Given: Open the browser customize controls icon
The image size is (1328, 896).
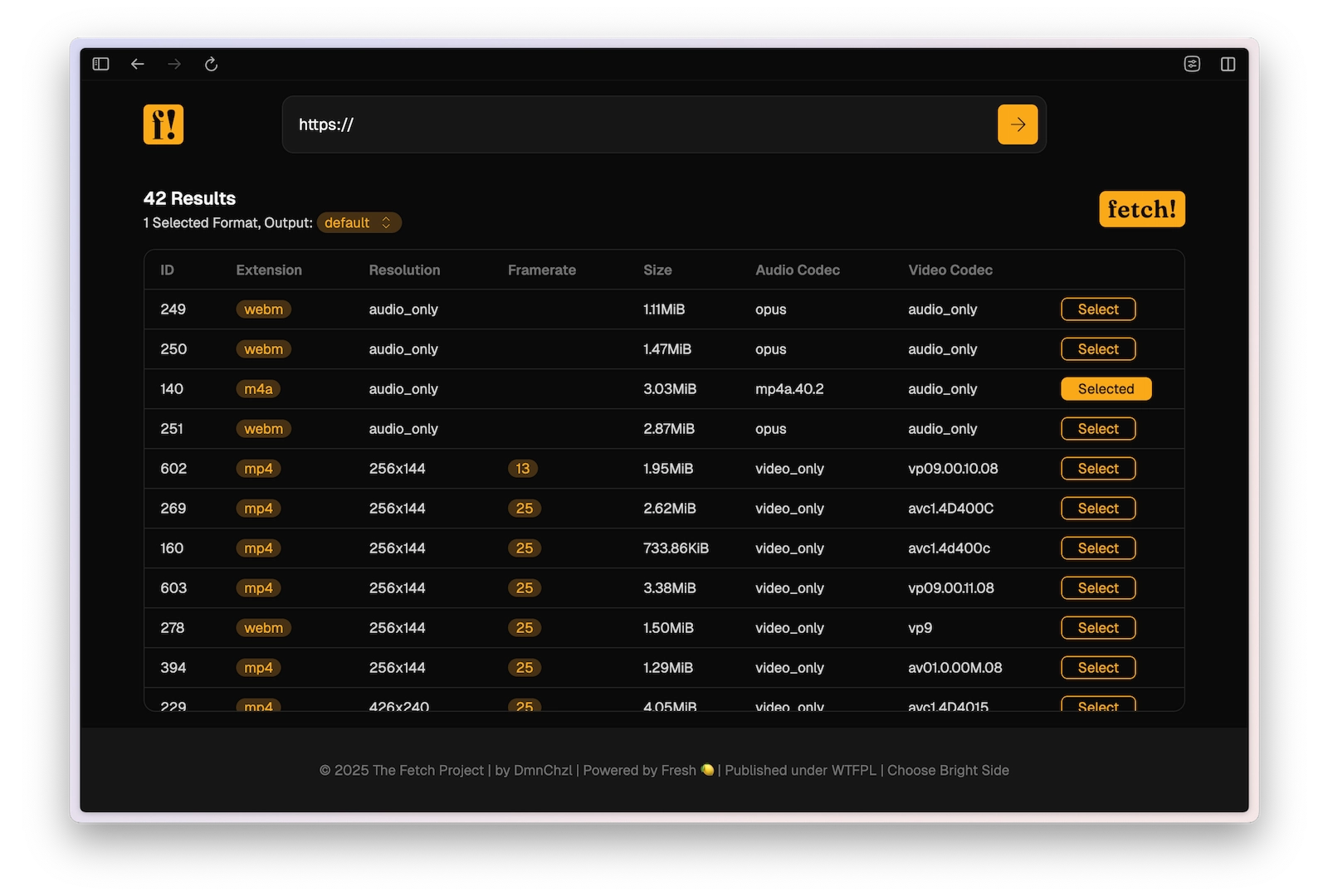Looking at the screenshot, I should [x=1192, y=64].
